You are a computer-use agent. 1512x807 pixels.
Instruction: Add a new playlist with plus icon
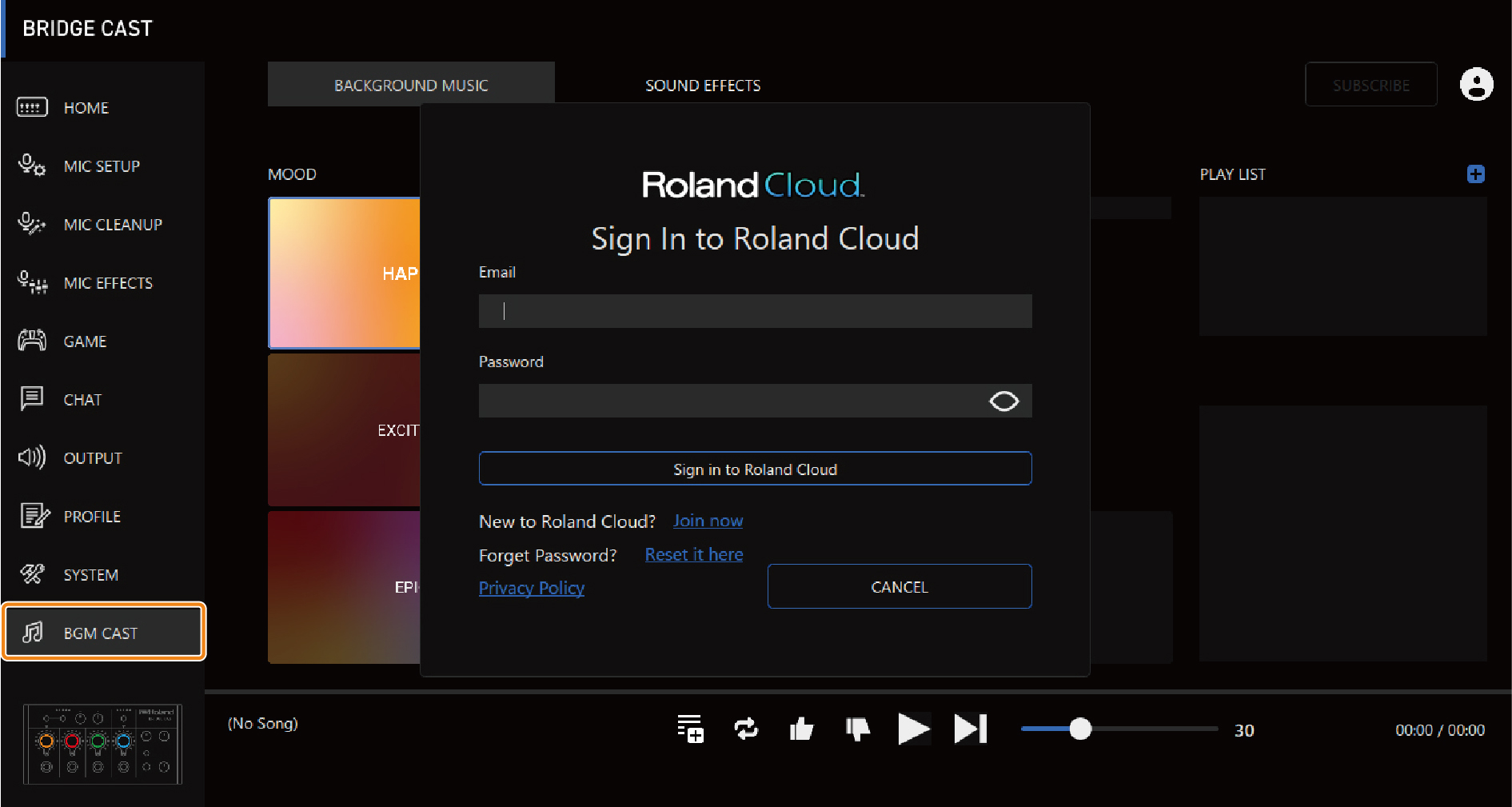1476,174
